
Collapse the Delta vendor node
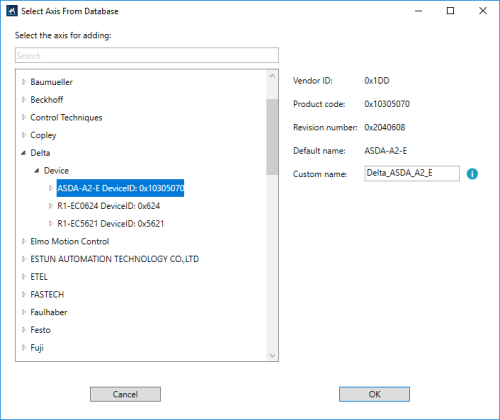point(23,153)
